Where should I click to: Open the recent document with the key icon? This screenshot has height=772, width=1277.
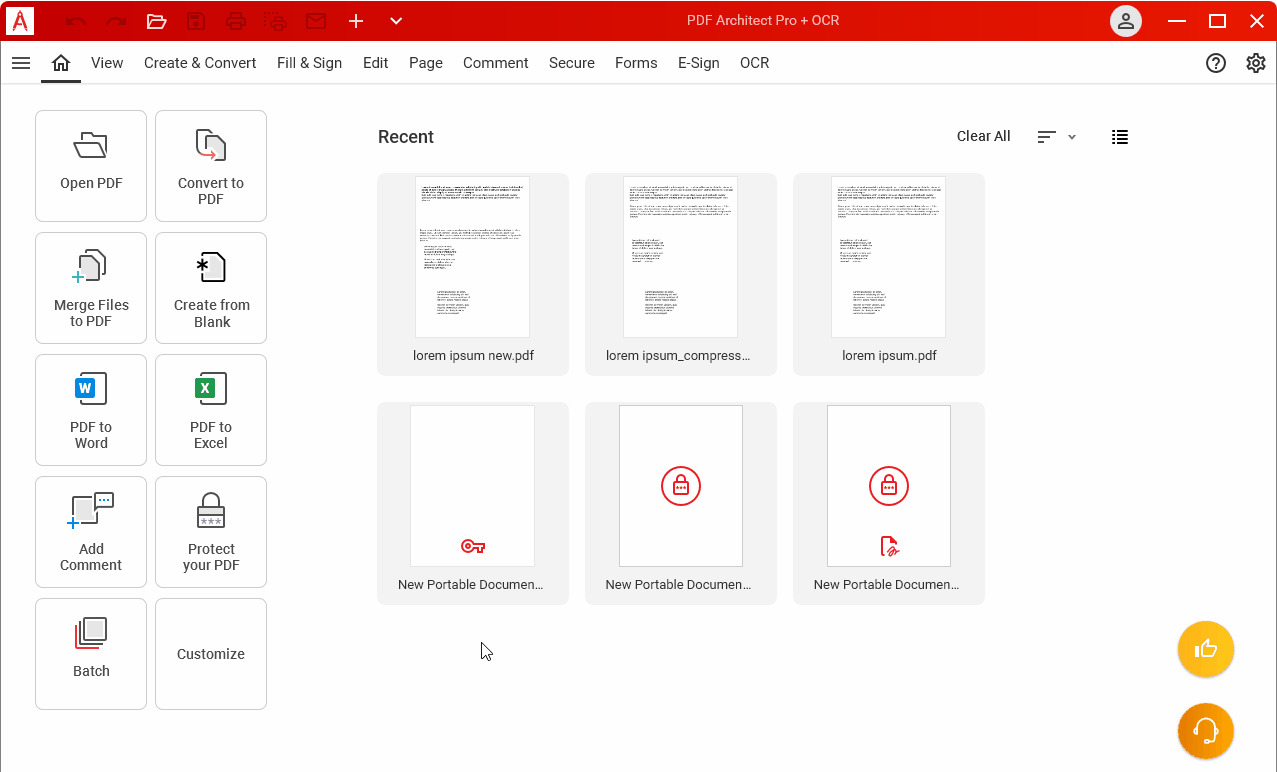[473, 503]
